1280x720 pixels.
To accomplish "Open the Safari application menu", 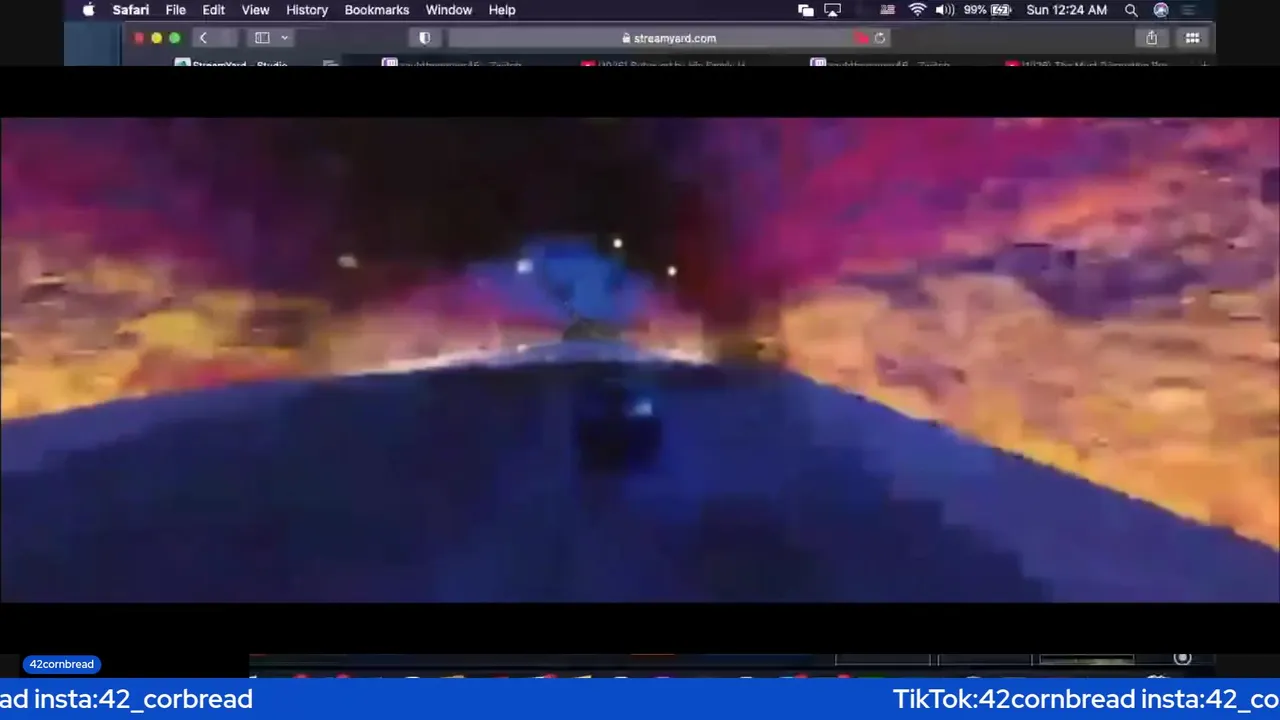I will point(130,10).
